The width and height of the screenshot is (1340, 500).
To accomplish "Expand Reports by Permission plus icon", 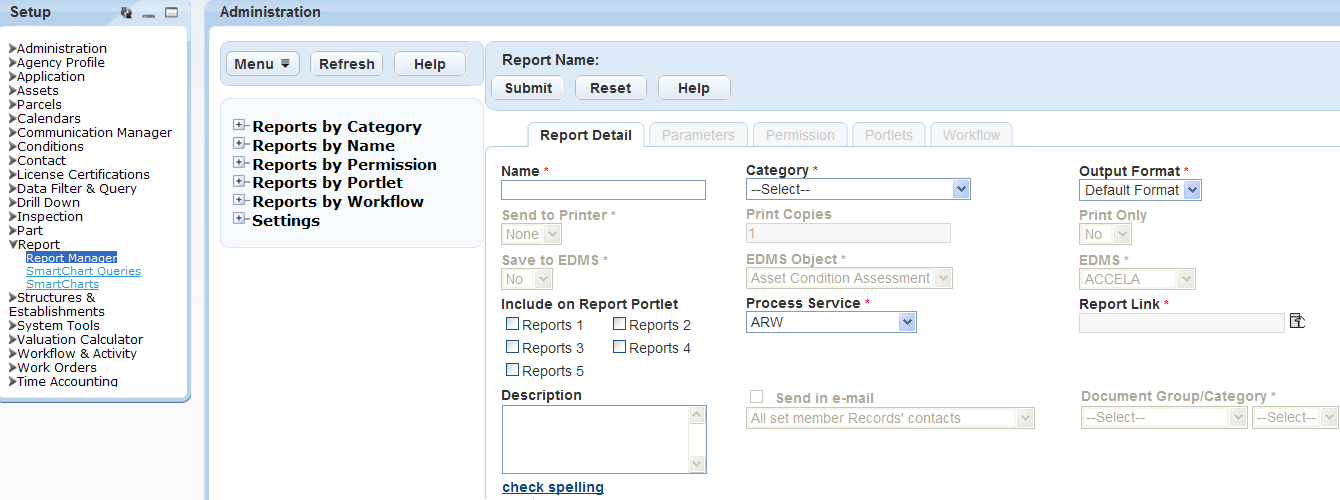I will coord(239,163).
